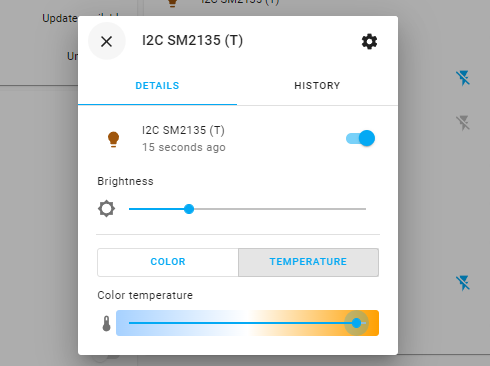The image size is (490, 366).
Task: Click the topmost blue flash-off icon behind dialog
Action: [x=463, y=78]
